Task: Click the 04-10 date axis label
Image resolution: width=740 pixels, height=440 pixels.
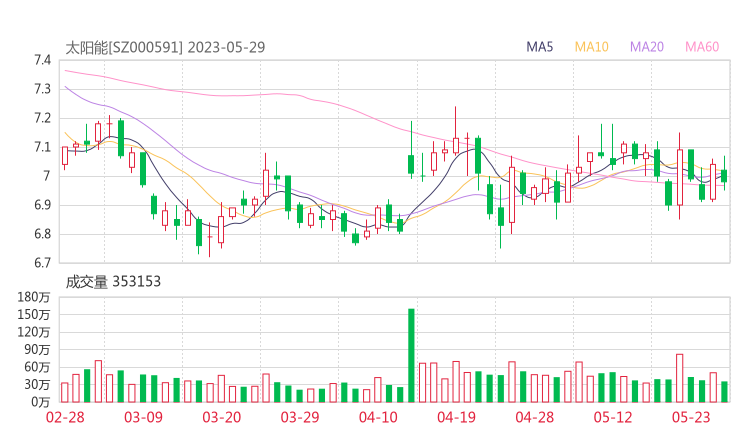Action: coord(378,417)
